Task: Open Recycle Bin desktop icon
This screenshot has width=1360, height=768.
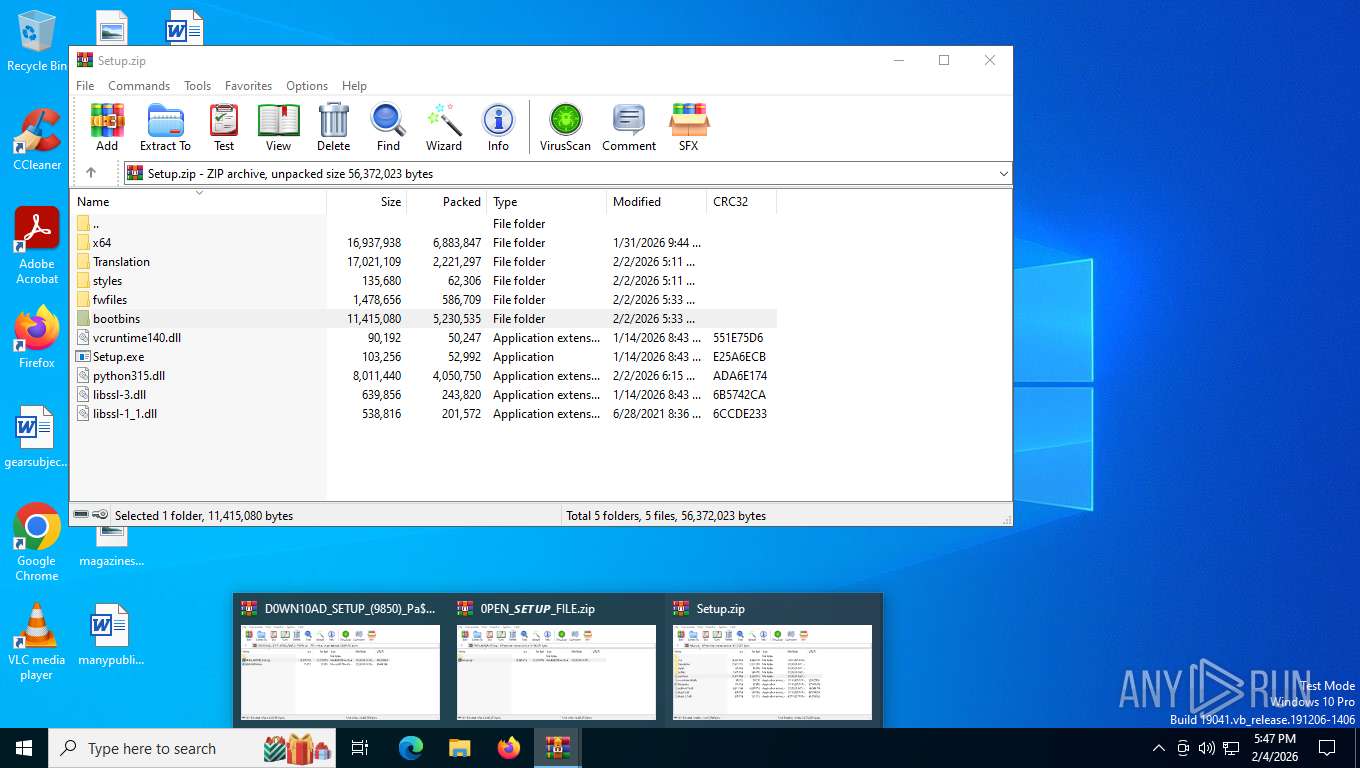Action: click(37, 41)
